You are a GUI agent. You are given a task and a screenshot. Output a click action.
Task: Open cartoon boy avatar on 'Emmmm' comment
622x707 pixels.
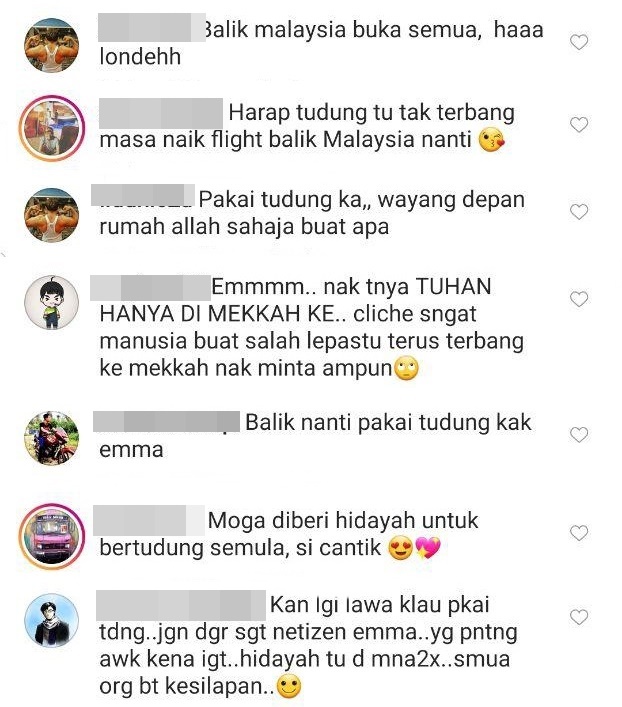[51, 302]
